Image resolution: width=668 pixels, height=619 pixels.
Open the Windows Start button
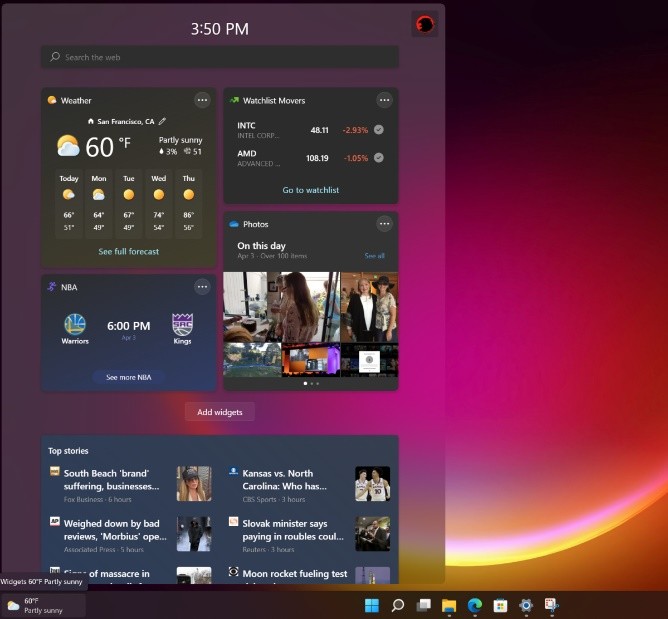[372, 605]
